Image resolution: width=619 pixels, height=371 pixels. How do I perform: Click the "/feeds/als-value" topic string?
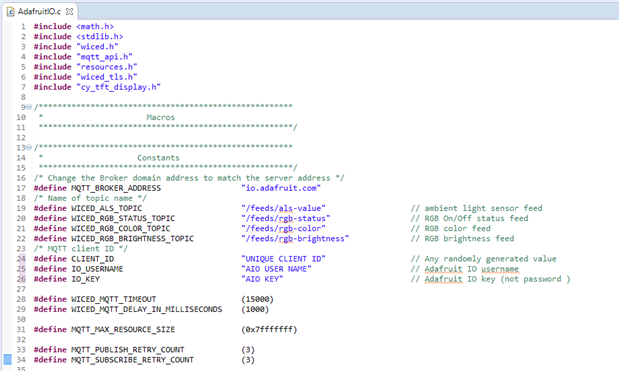[x=283, y=208]
